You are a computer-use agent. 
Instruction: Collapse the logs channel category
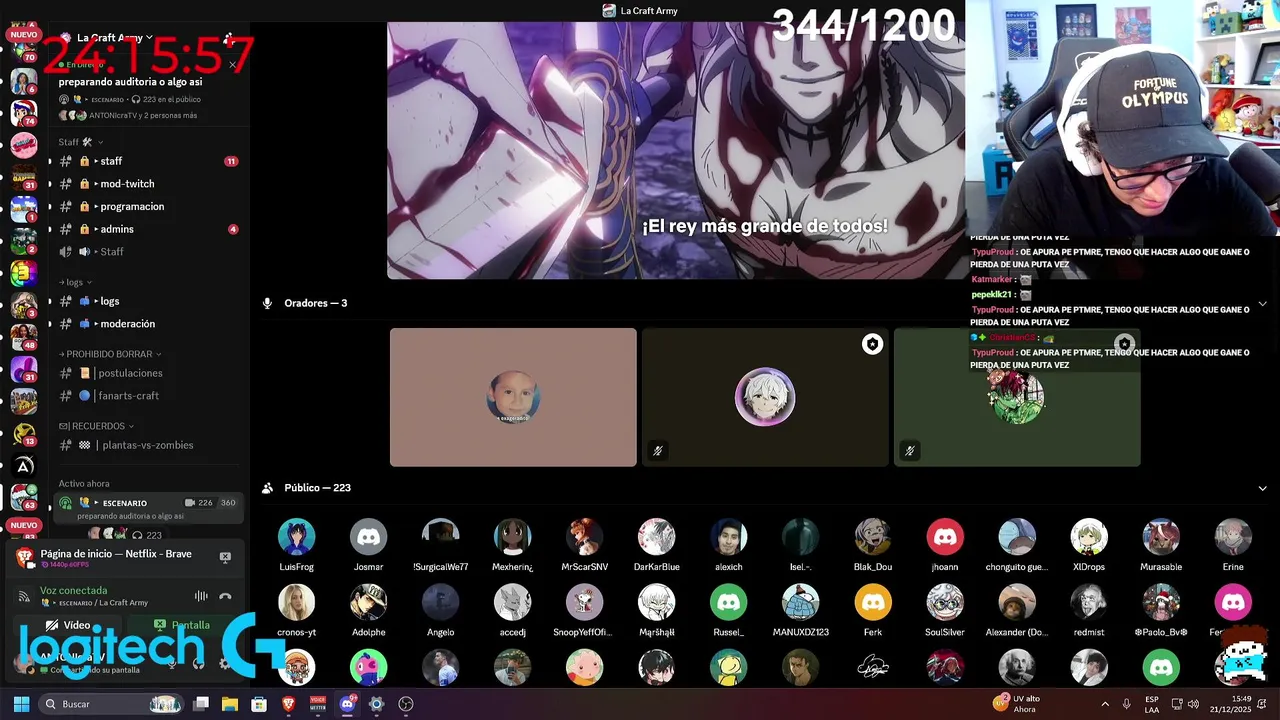tap(75, 282)
